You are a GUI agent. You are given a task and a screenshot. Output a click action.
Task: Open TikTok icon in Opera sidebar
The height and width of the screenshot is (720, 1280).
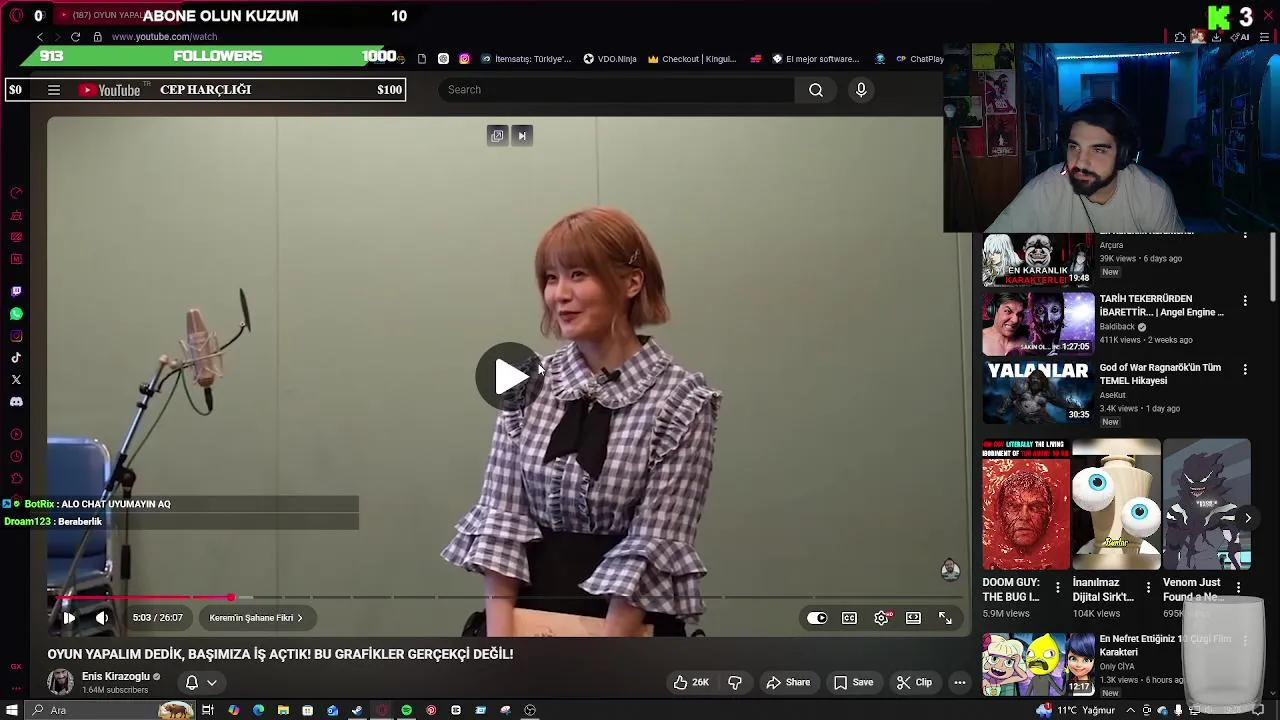point(16,358)
